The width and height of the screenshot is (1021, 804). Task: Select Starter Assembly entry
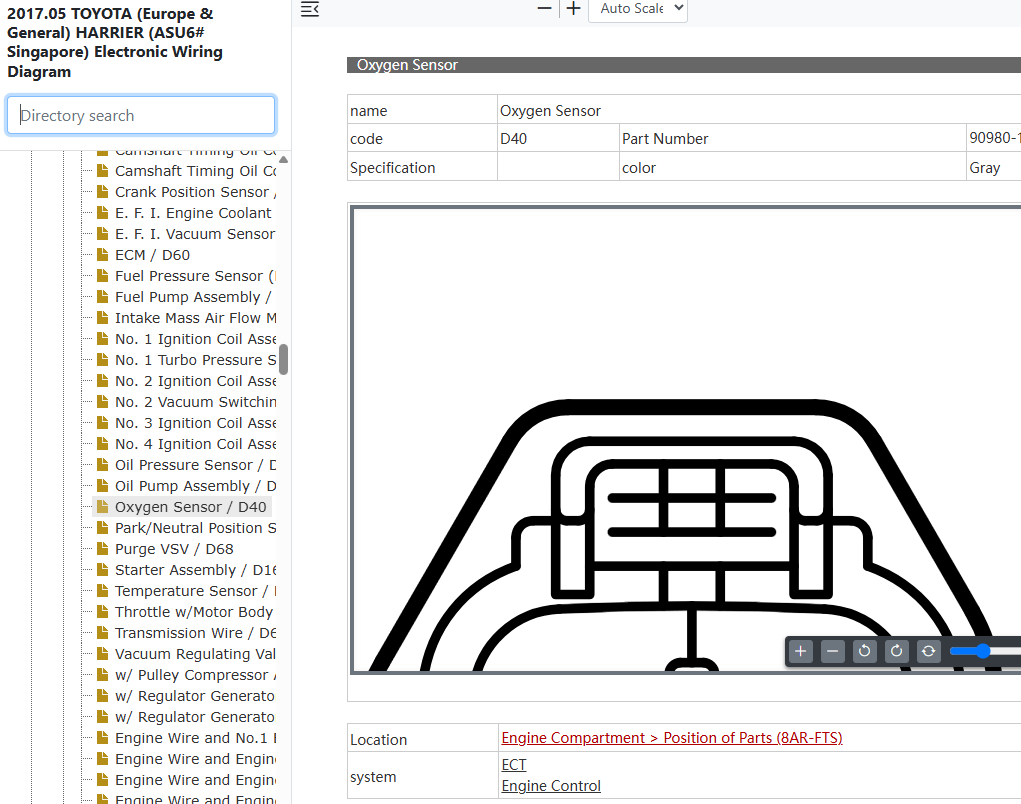pos(195,570)
